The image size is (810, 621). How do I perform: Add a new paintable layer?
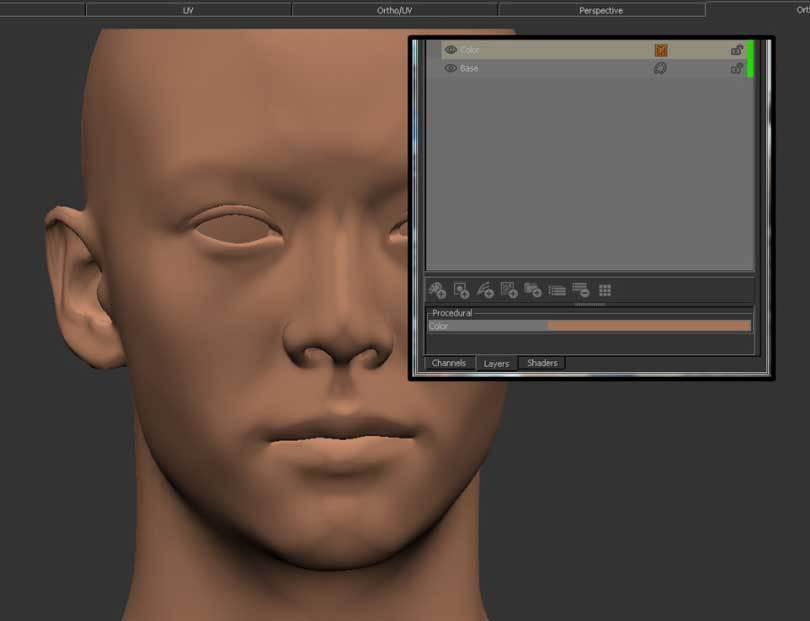tap(437, 290)
